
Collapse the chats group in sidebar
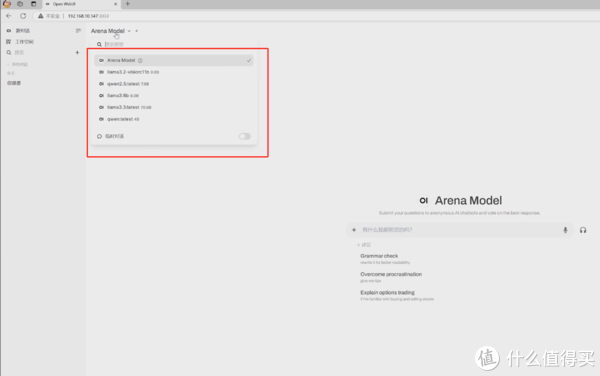click(x=17, y=64)
